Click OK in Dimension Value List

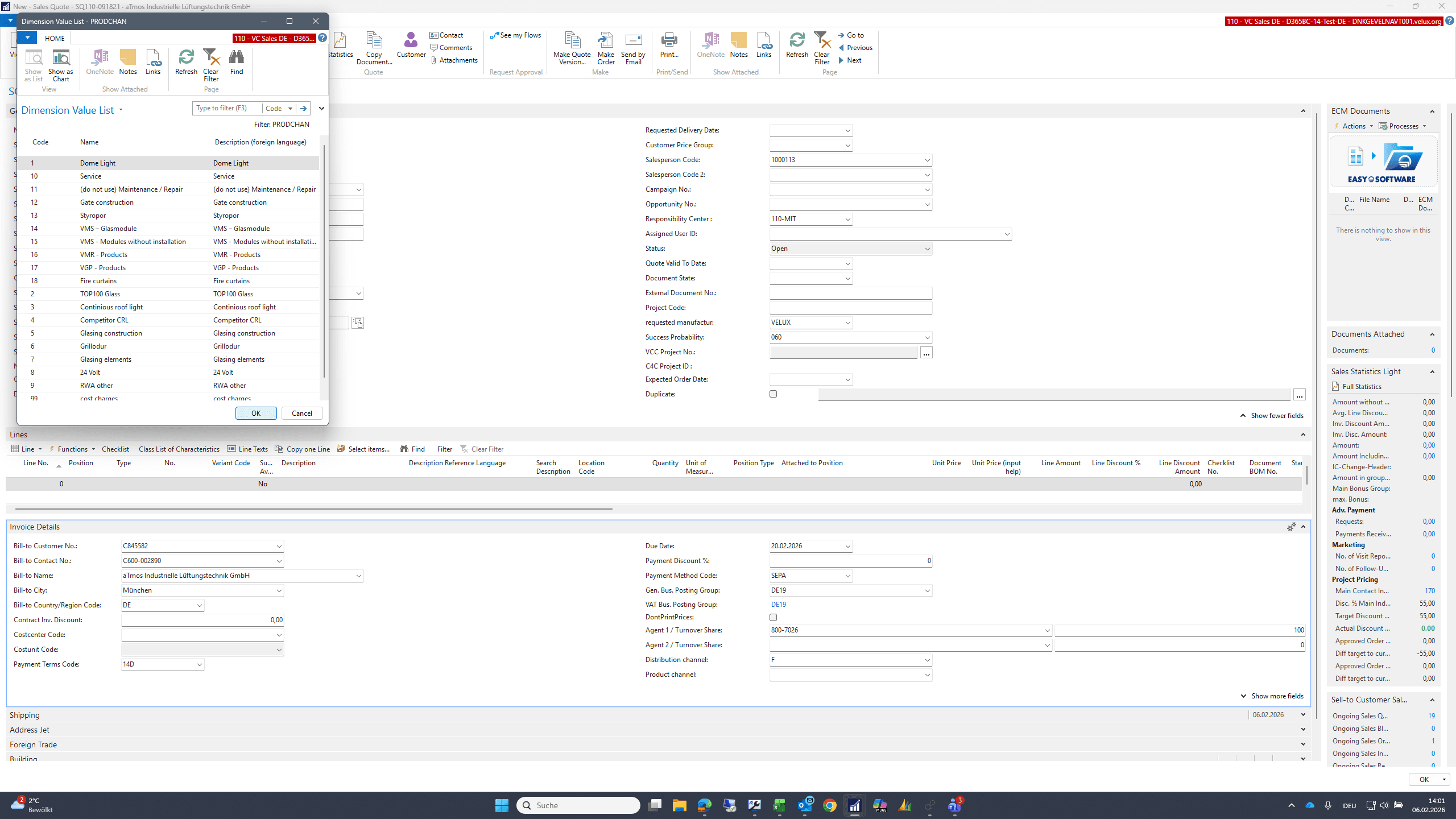click(x=256, y=413)
